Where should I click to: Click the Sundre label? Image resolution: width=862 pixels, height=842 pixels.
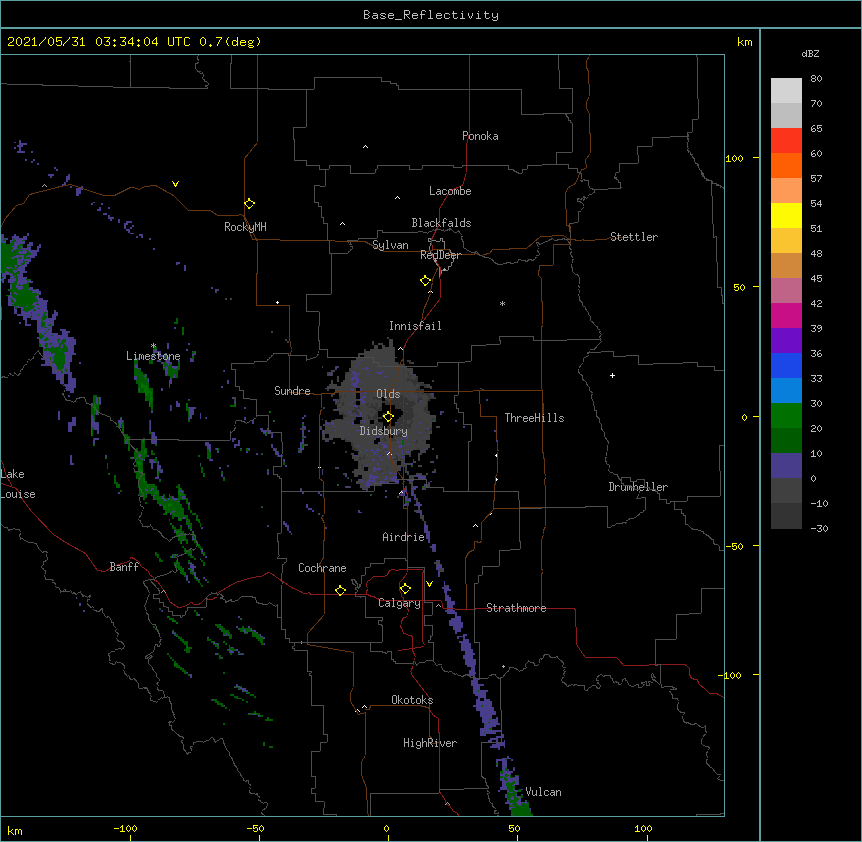pyautogui.click(x=292, y=391)
